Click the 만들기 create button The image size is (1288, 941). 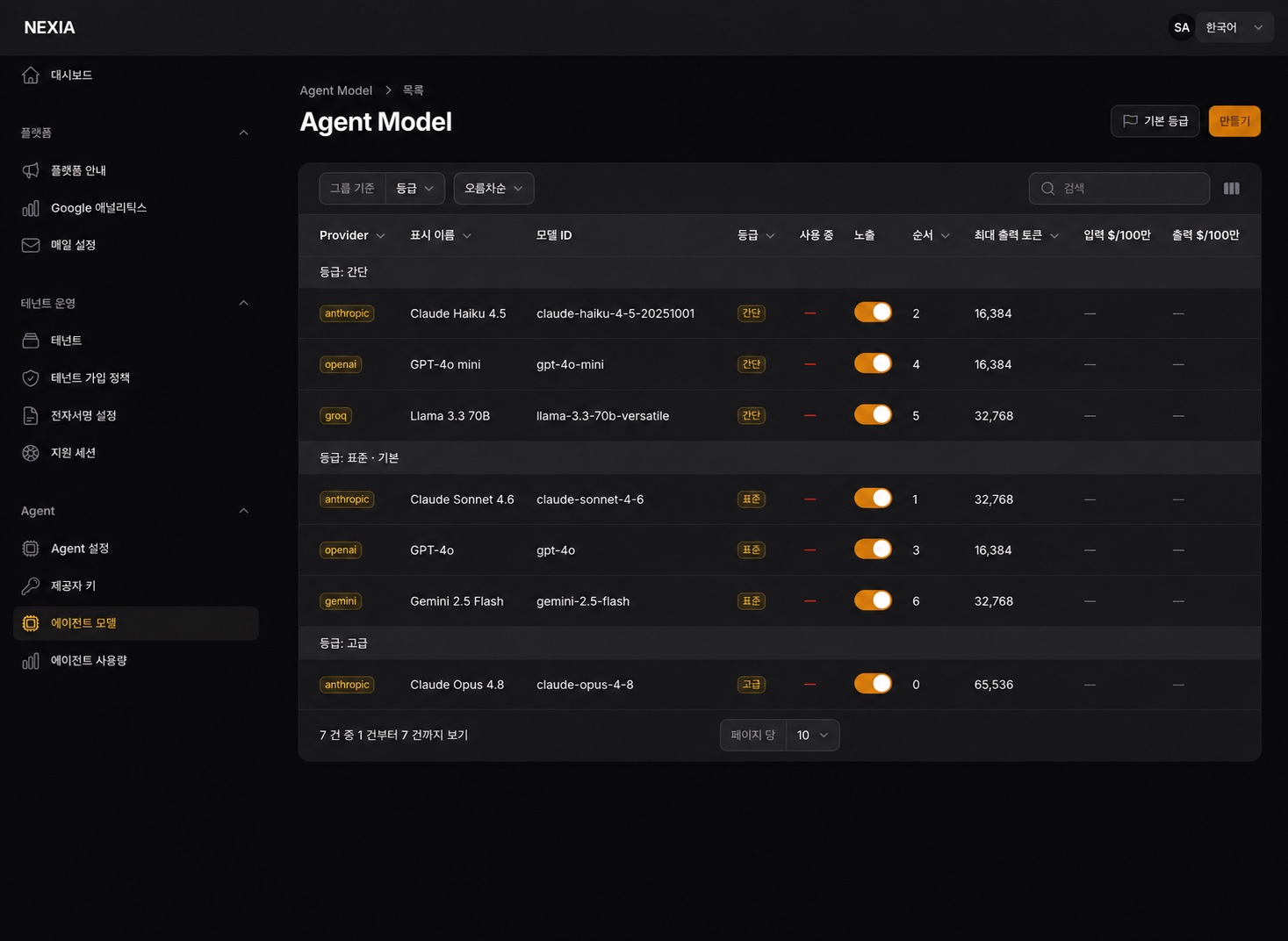pyautogui.click(x=1234, y=121)
